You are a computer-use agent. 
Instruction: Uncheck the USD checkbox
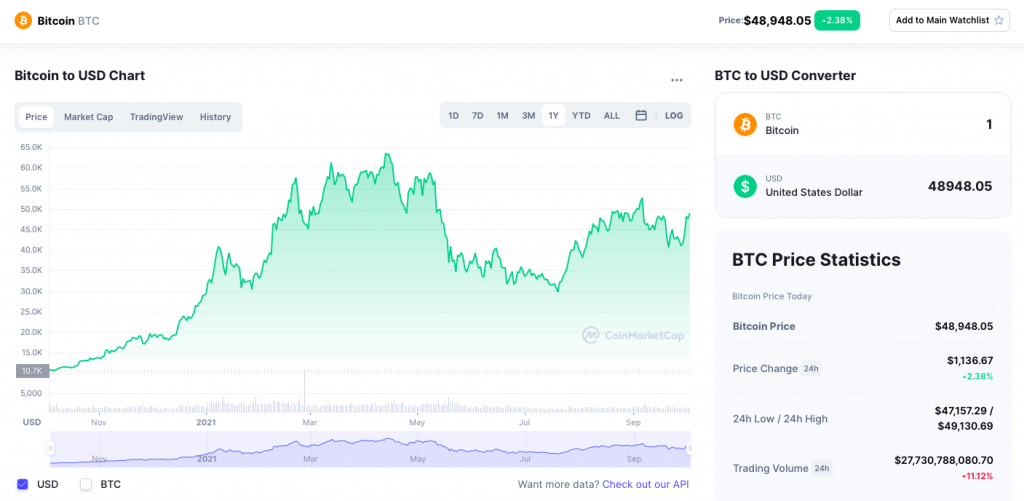(23, 484)
